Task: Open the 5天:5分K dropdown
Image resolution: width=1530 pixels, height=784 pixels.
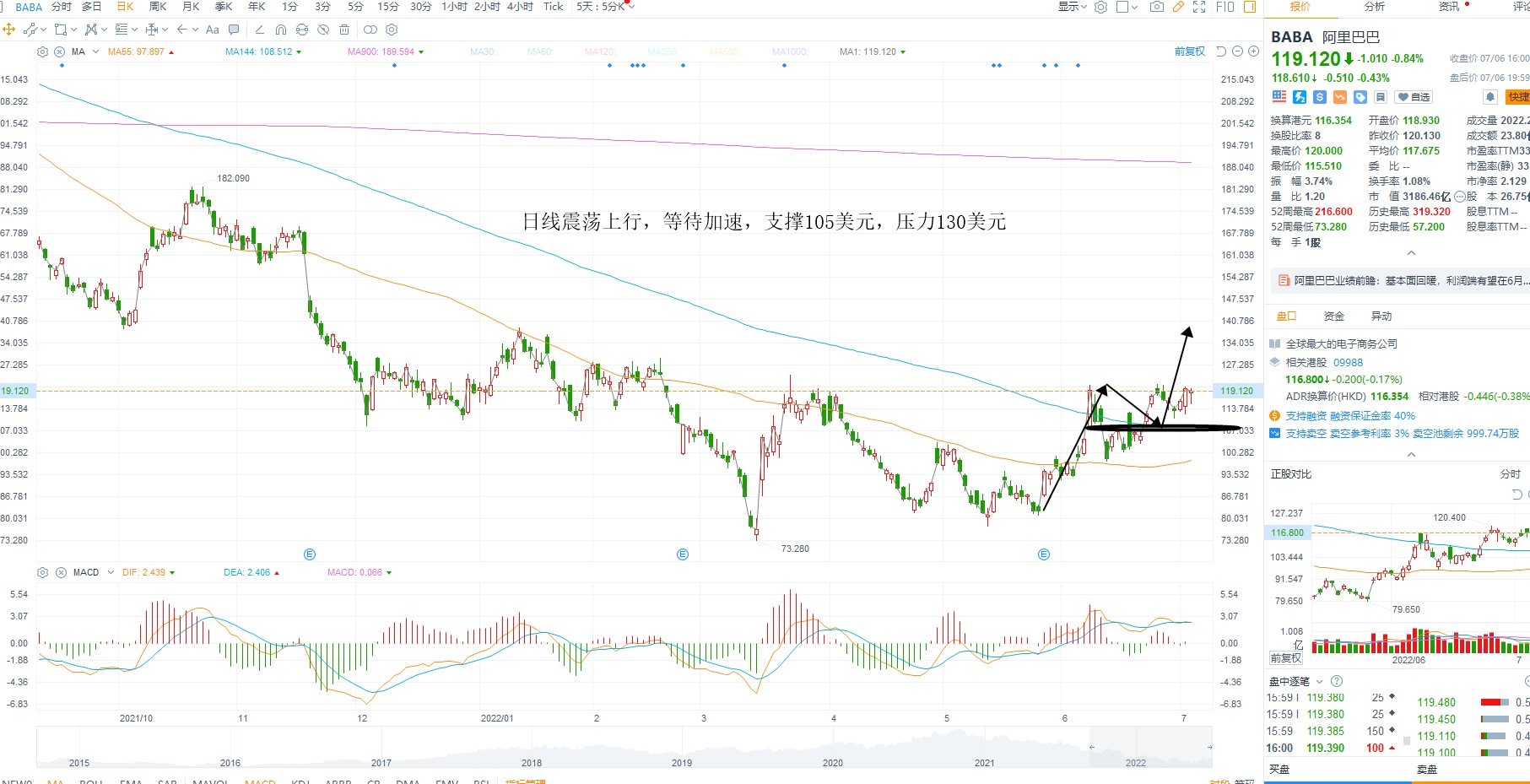Action: [605, 7]
